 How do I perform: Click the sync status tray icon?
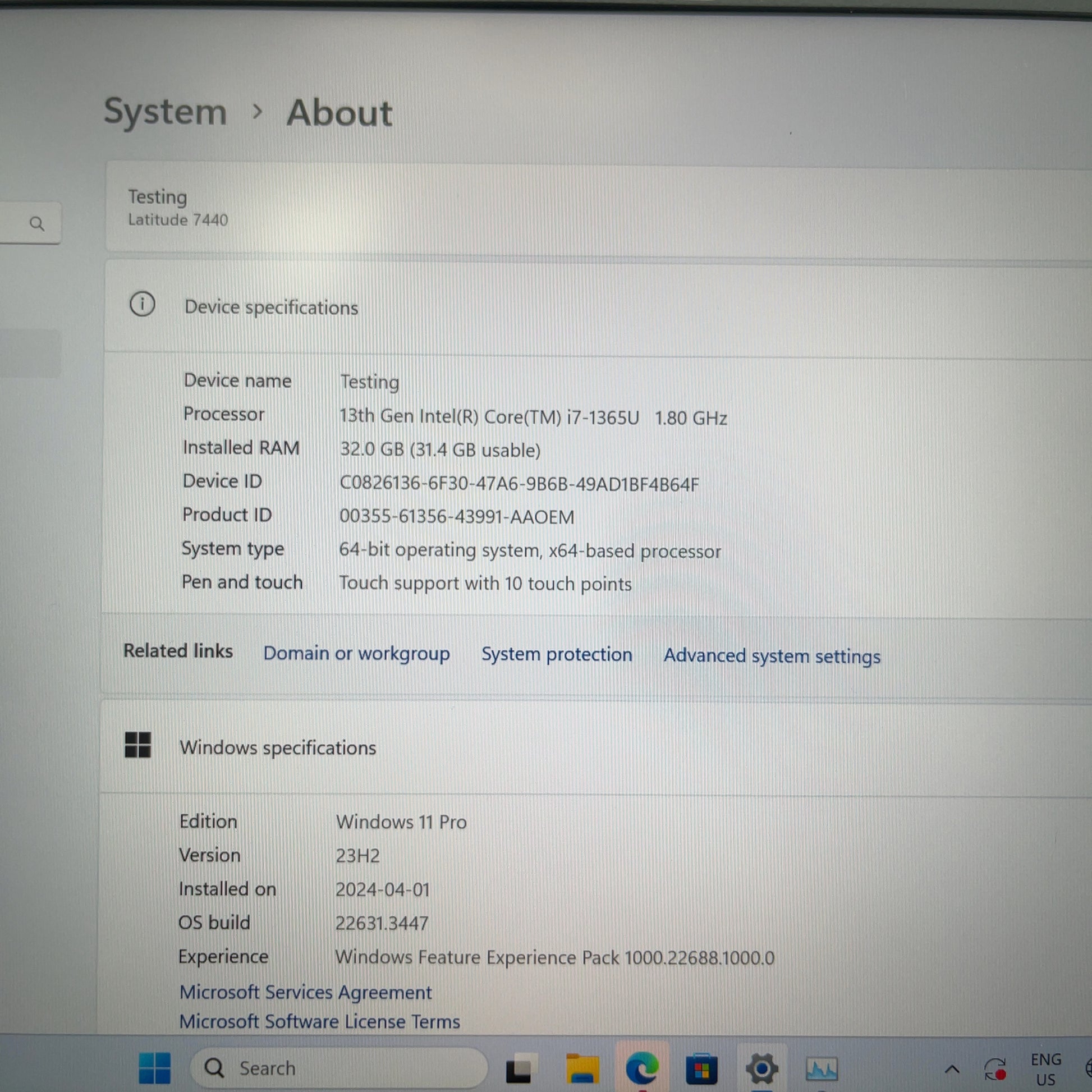coord(995,1070)
